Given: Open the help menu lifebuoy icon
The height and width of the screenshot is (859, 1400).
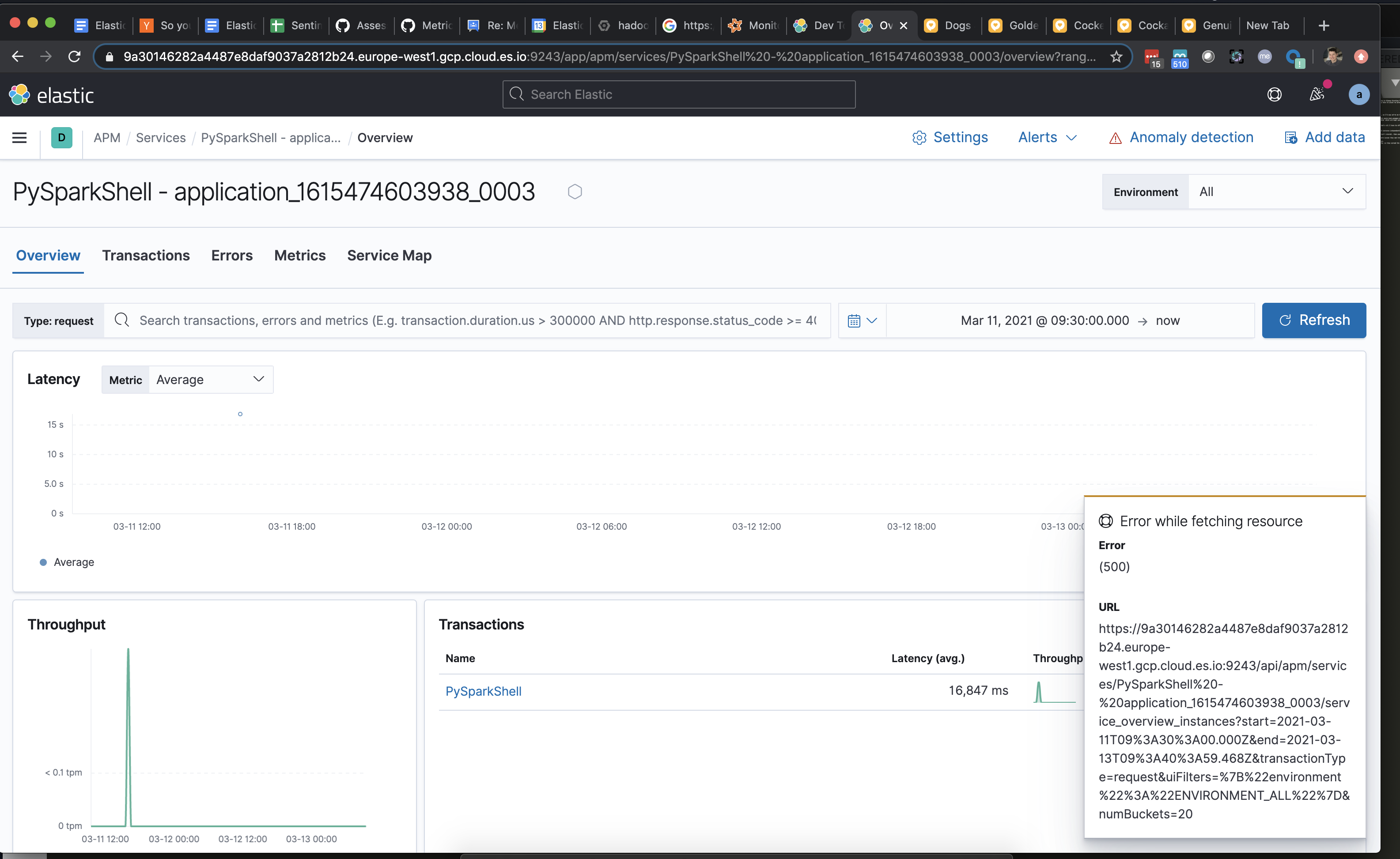Looking at the screenshot, I should coord(1275,94).
